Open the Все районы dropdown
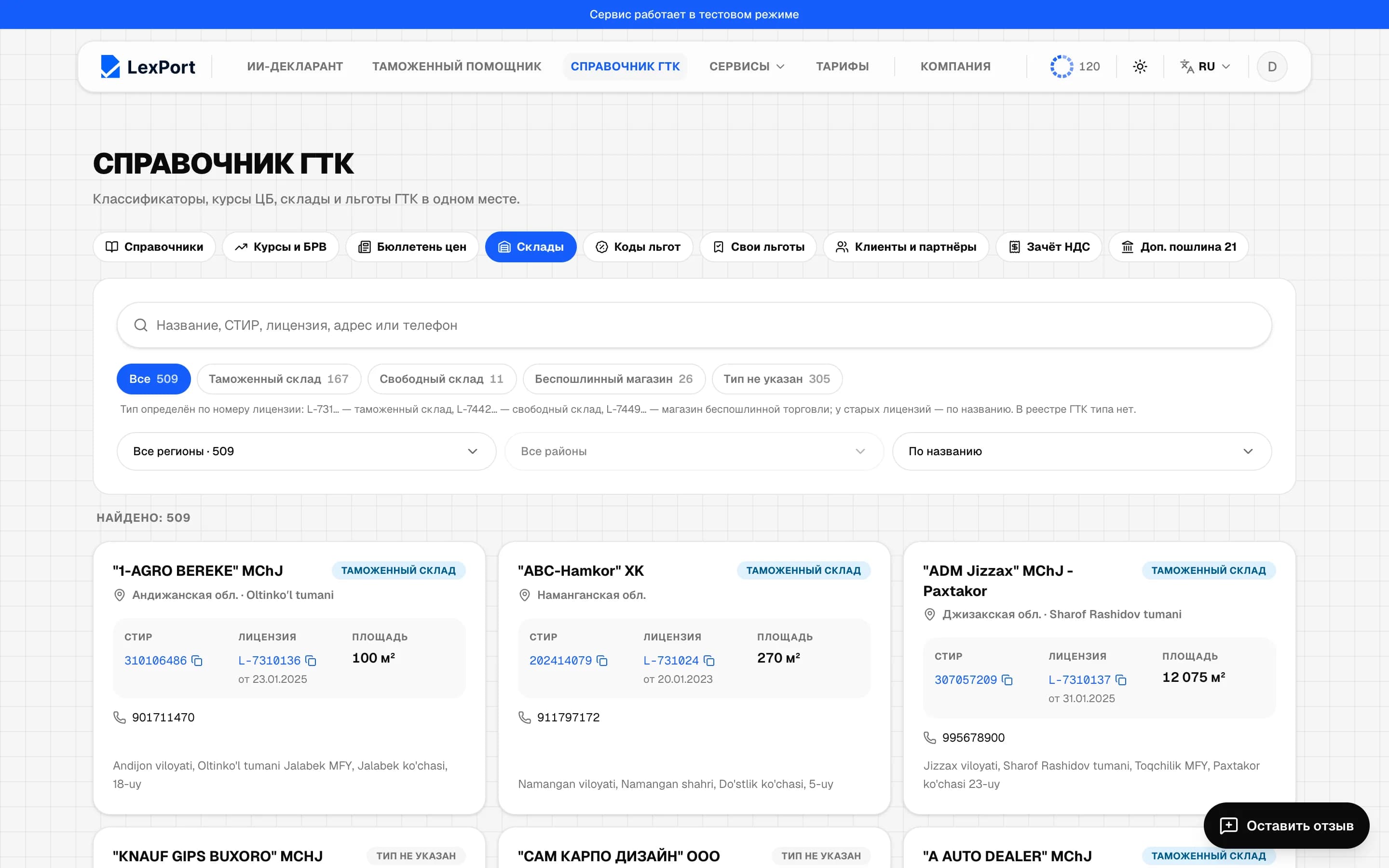 point(694,451)
